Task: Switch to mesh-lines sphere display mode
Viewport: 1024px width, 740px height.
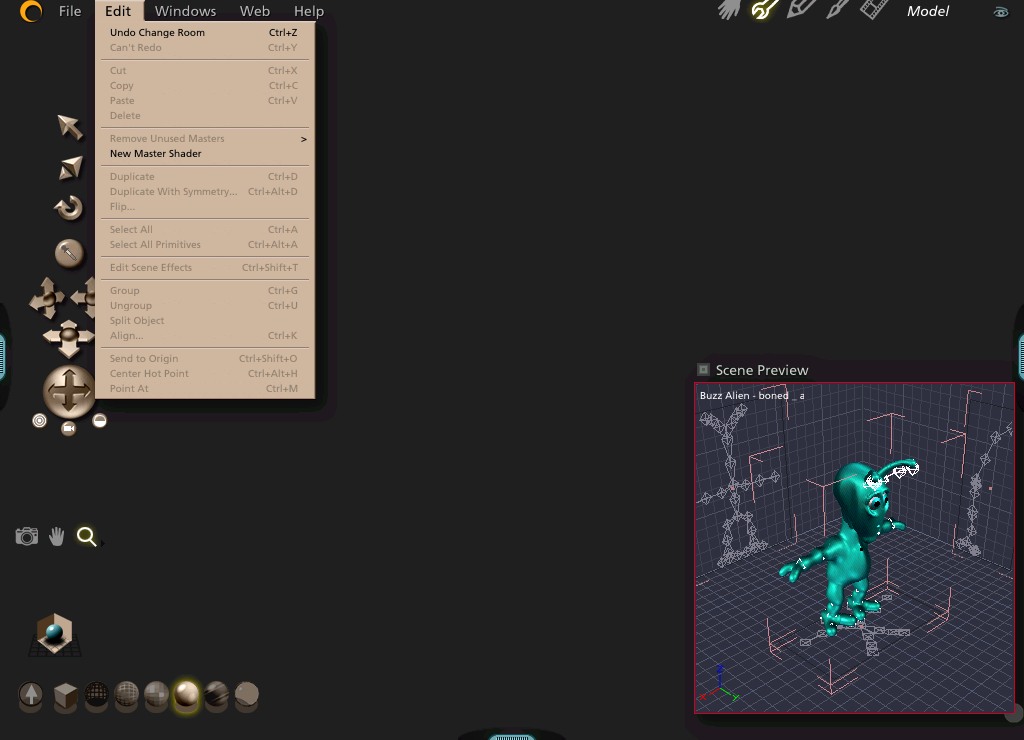Action: (x=126, y=694)
